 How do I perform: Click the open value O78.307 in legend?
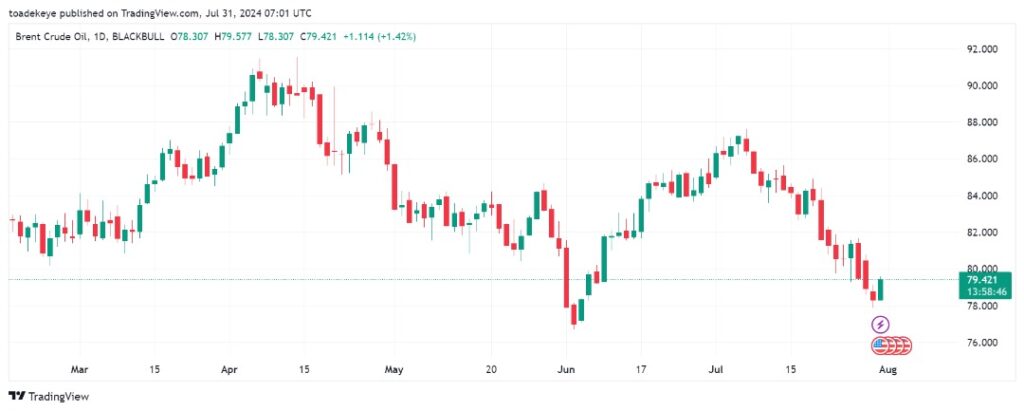(195, 36)
